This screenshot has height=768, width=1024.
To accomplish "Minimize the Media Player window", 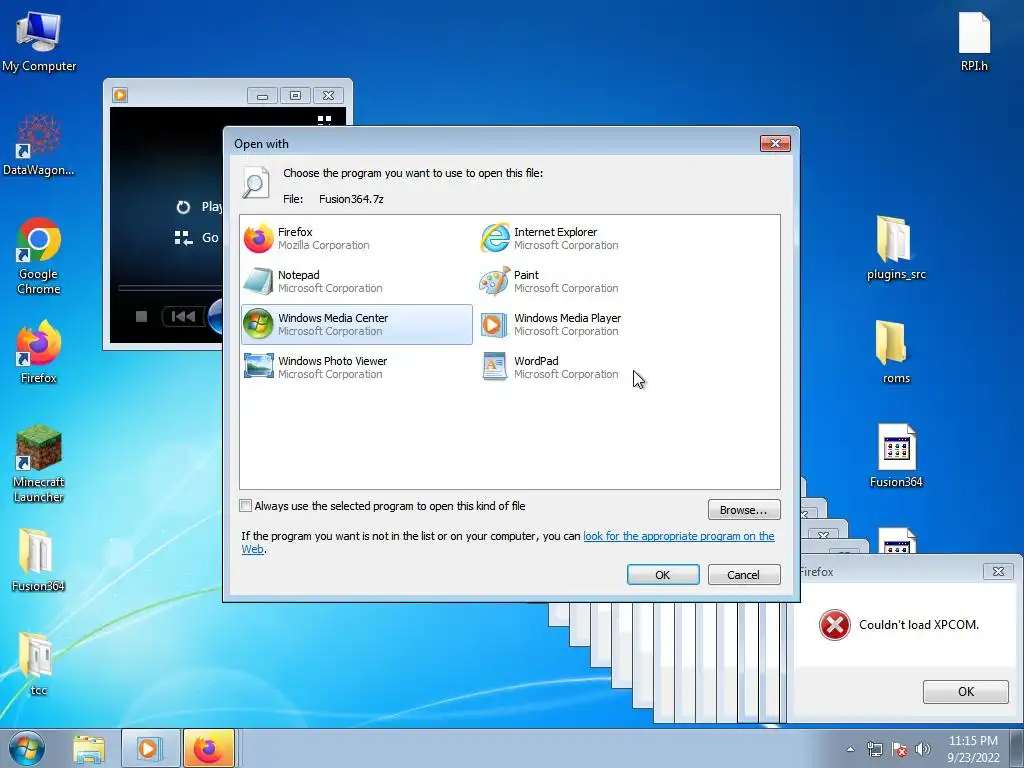I will 262,96.
